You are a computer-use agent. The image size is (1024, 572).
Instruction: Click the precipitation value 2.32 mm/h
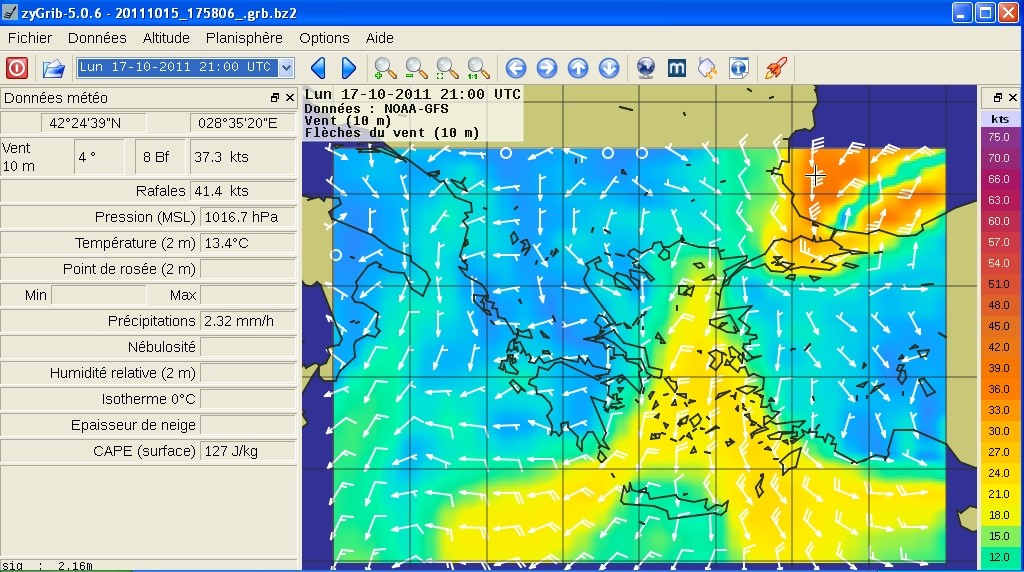click(248, 321)
